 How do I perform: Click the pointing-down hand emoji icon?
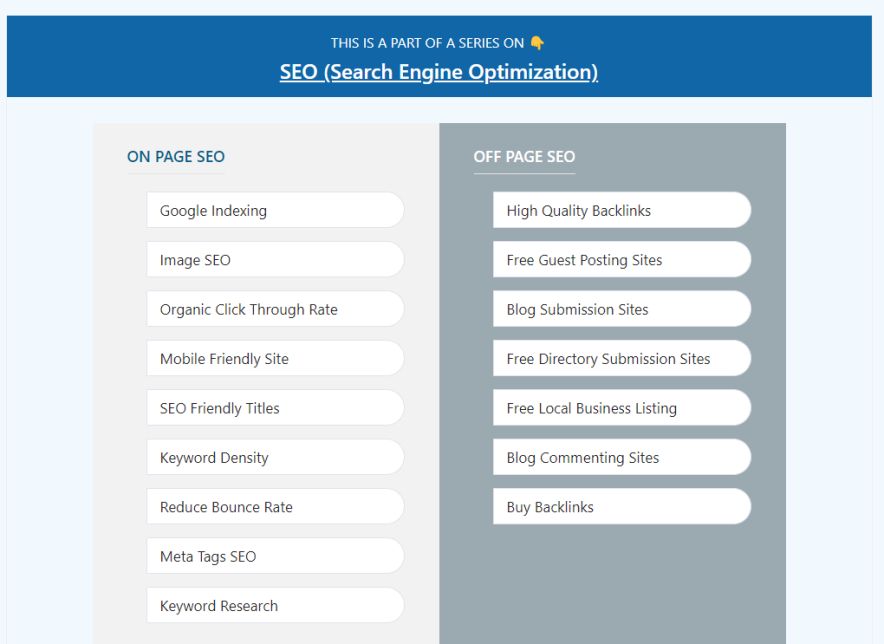[x=537, y=43]
